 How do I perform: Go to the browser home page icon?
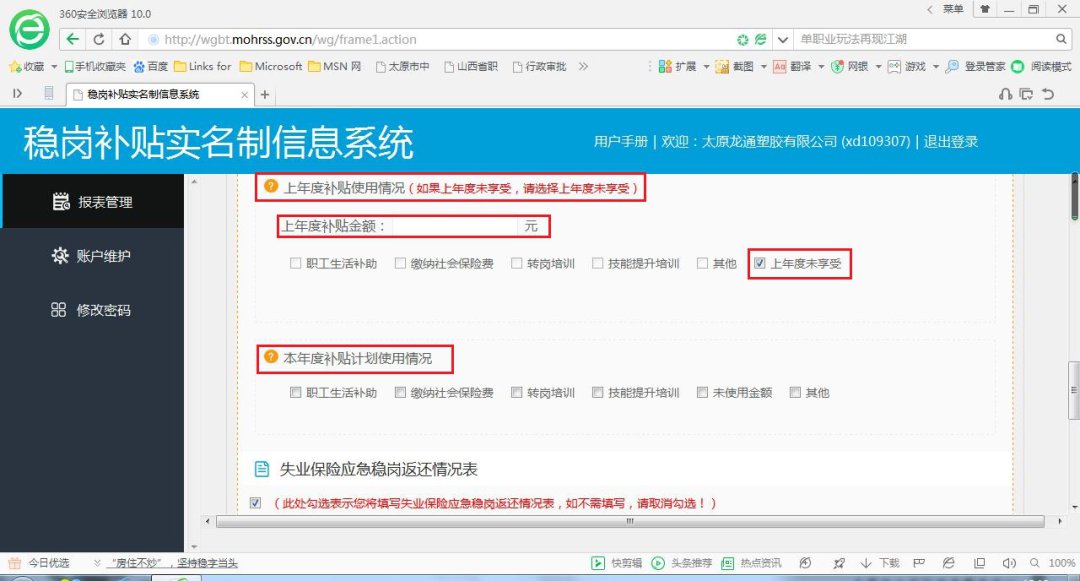(125, 39)
